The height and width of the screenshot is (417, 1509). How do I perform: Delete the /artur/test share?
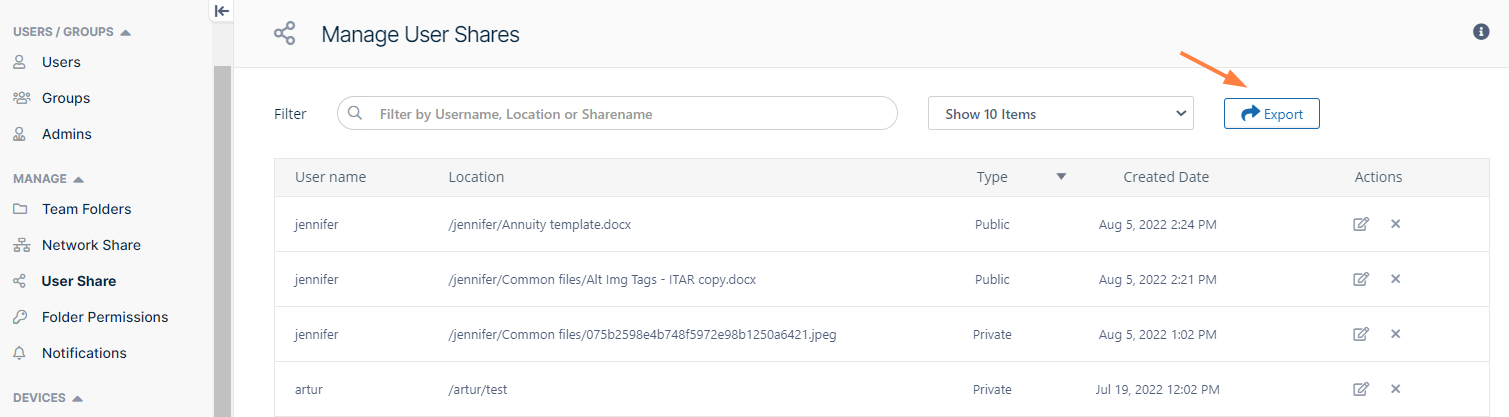tap(1395, 389)
